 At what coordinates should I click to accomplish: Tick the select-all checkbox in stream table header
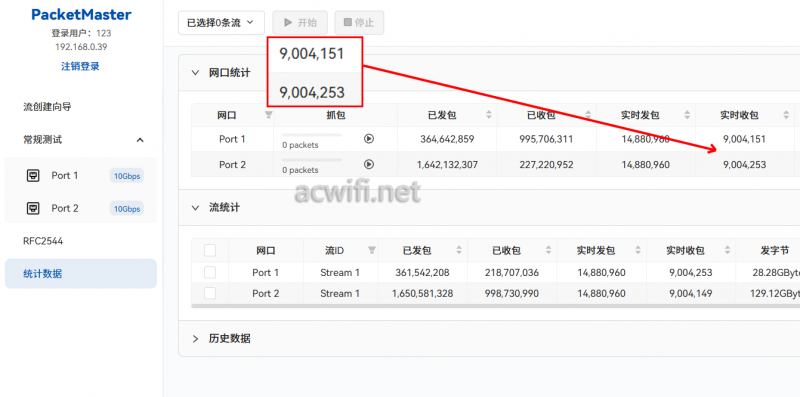coord(210,250)
